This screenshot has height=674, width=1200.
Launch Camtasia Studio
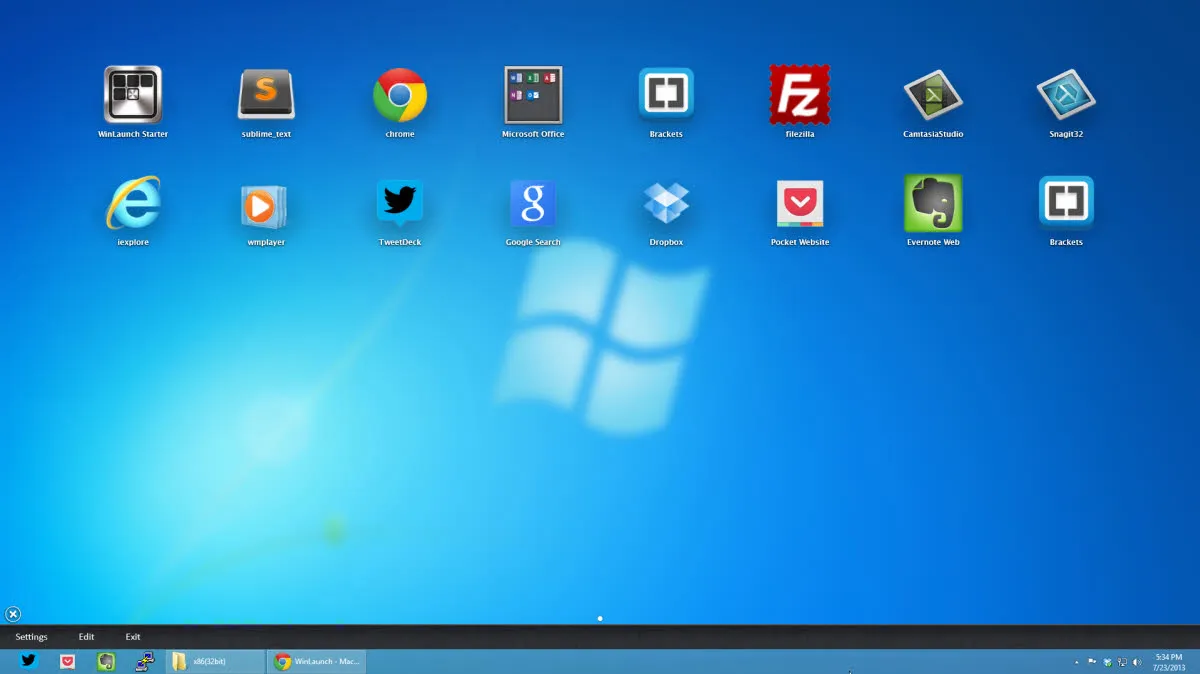click(932, 95)
